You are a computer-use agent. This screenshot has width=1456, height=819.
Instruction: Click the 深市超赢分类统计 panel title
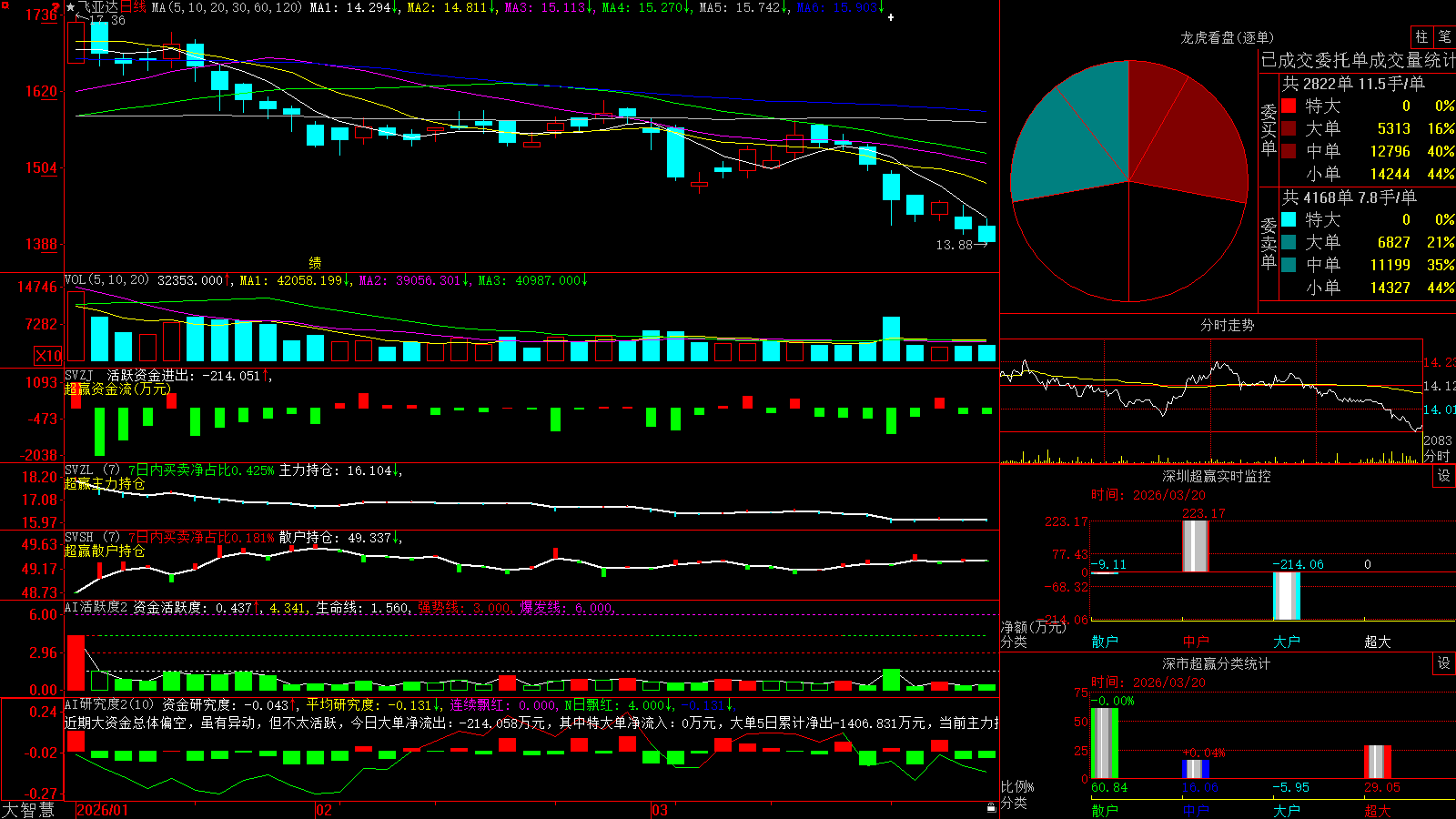(x=1216, y=663)
